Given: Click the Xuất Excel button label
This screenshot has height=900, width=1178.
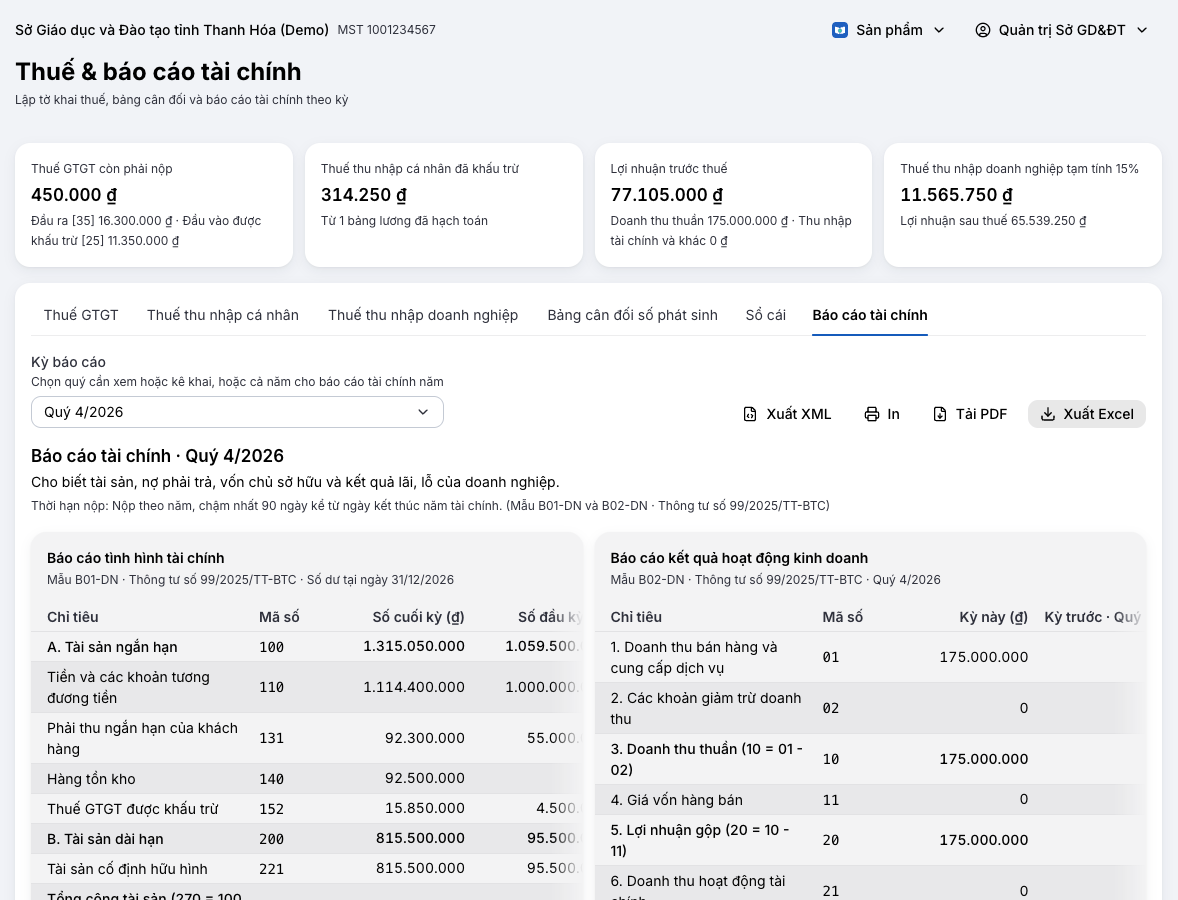Looking at the screenshot, I should coord(1098,414).
